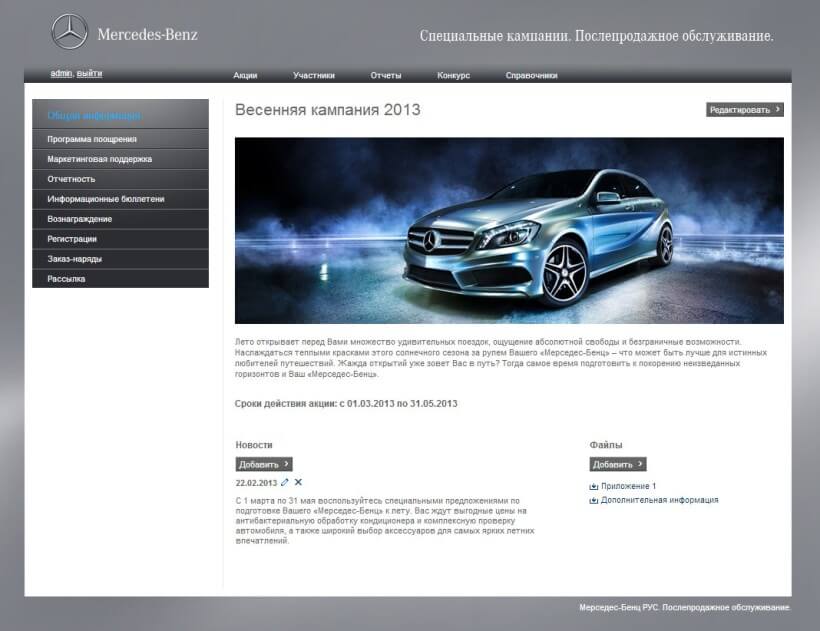
Task: Open Программа поощрения sidebar section
Action: 120,139
